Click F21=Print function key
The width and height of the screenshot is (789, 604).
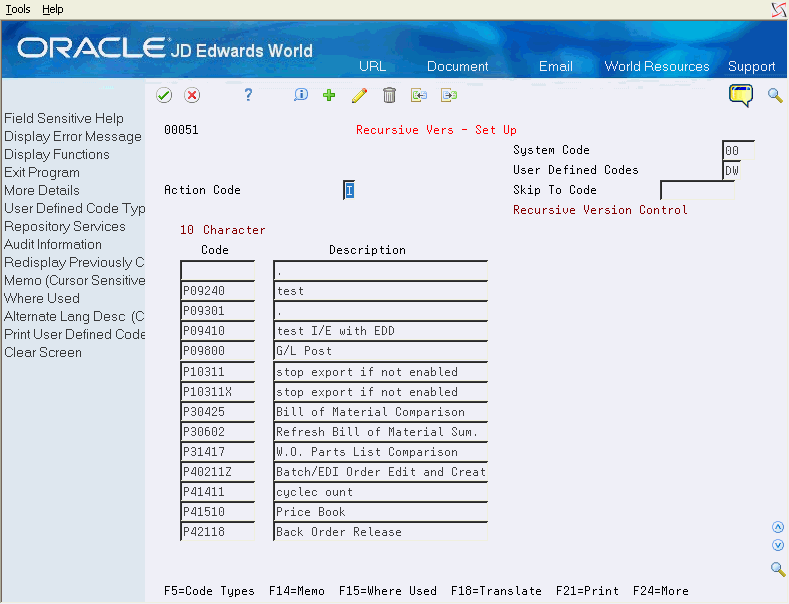click(587, 591)
